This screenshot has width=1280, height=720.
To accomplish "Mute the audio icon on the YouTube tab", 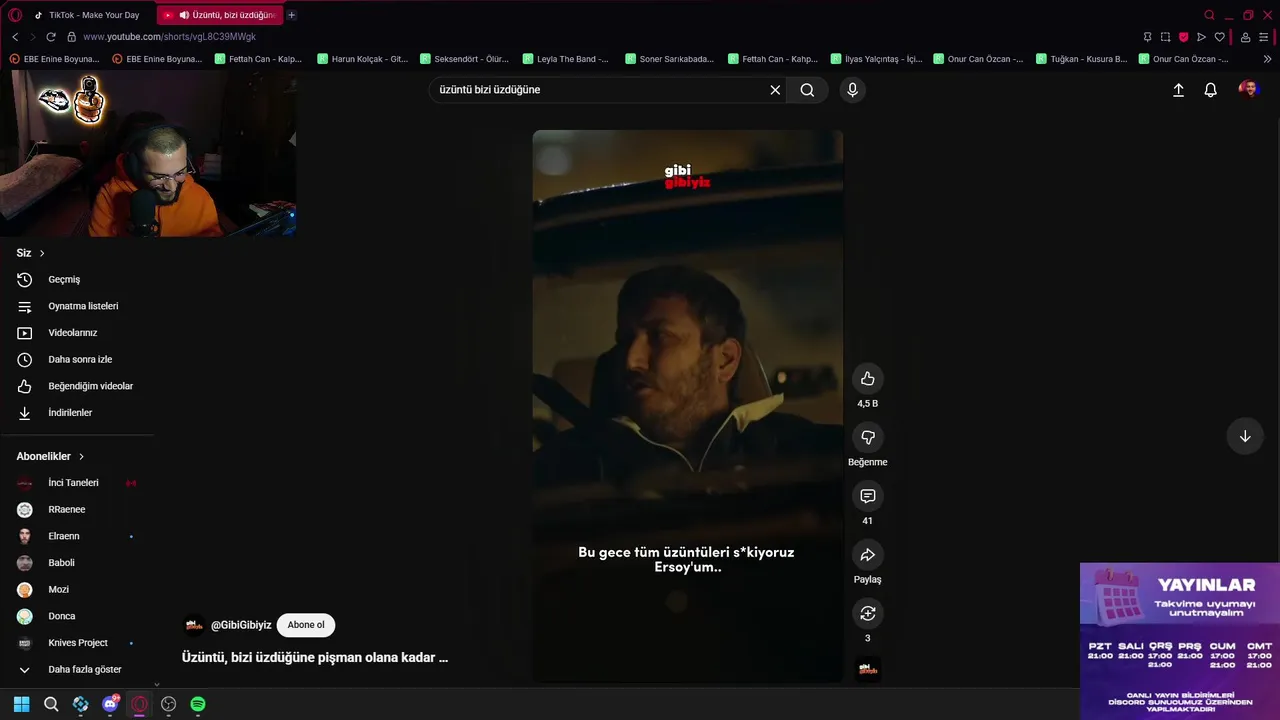I will pos(184,15).
